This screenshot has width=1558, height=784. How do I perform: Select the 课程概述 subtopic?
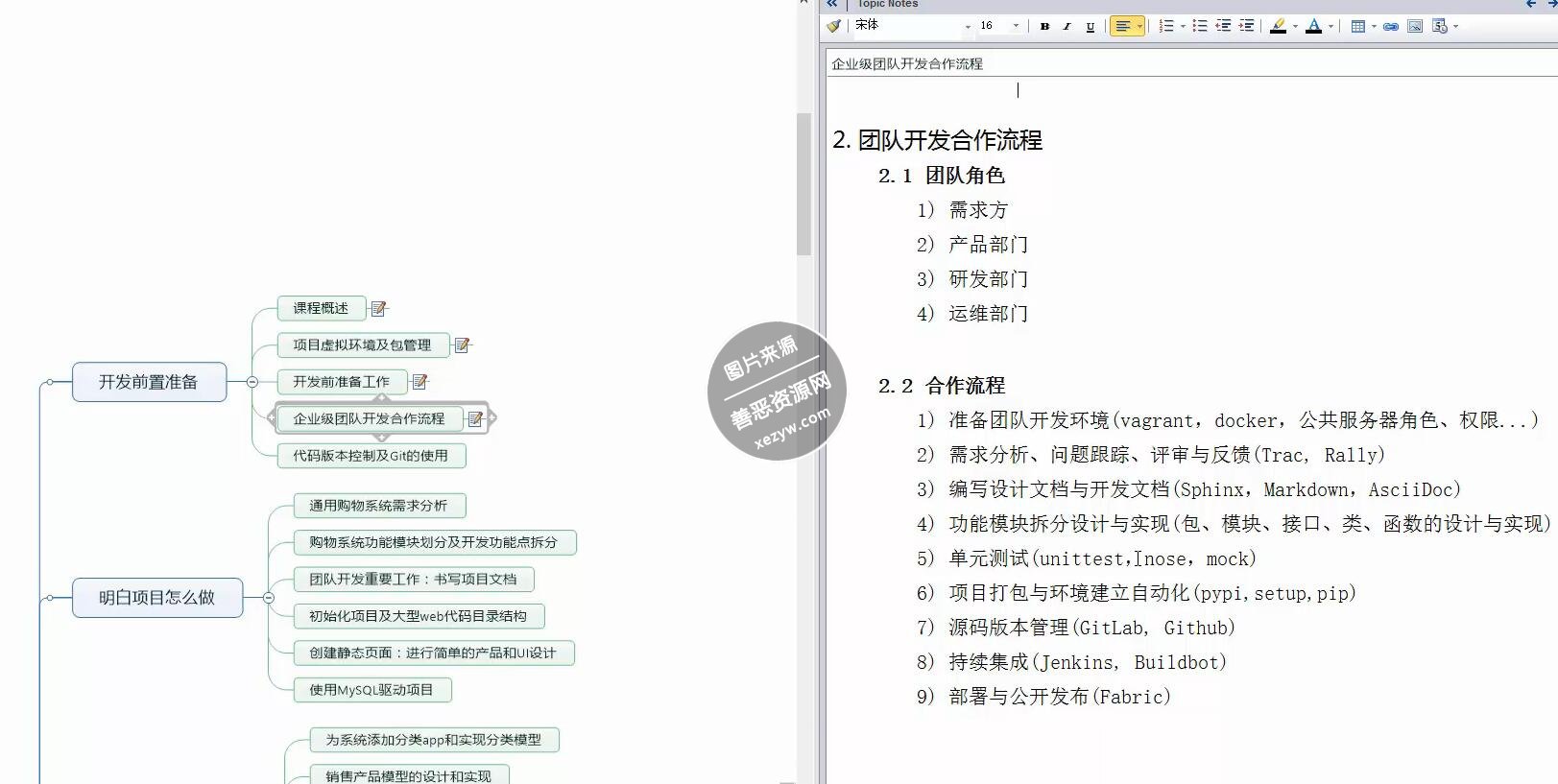(322, 308)
